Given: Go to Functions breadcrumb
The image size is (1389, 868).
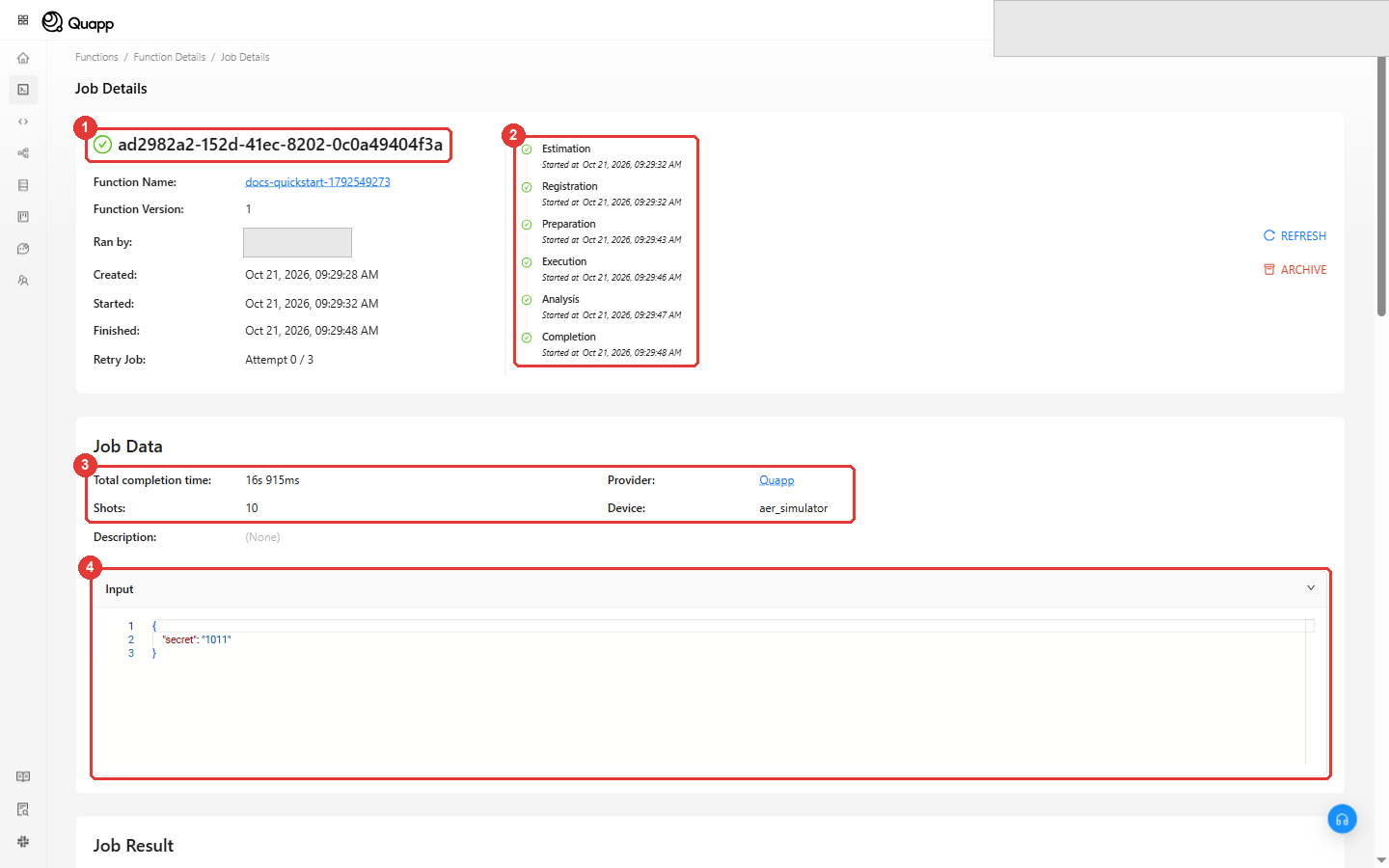Looking at the screenshot, I should [96, 57].
